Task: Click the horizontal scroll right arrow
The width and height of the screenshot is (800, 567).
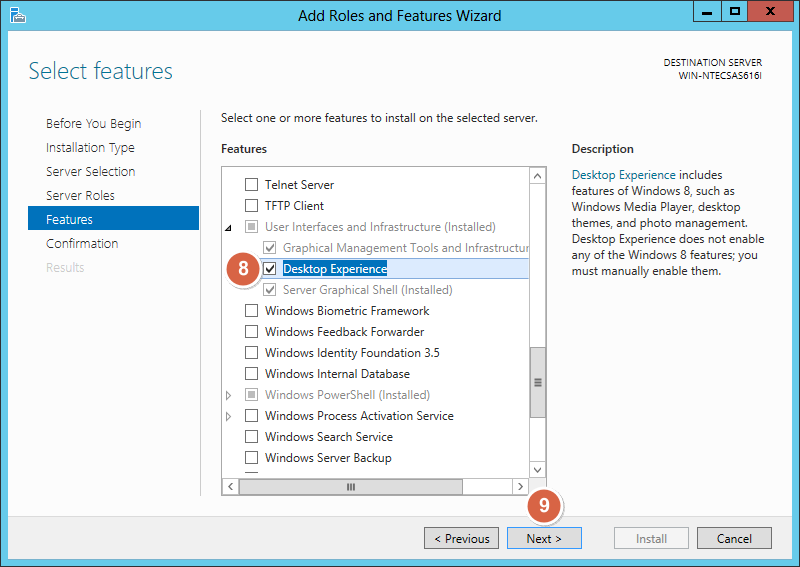Action: tap(520, 486)
